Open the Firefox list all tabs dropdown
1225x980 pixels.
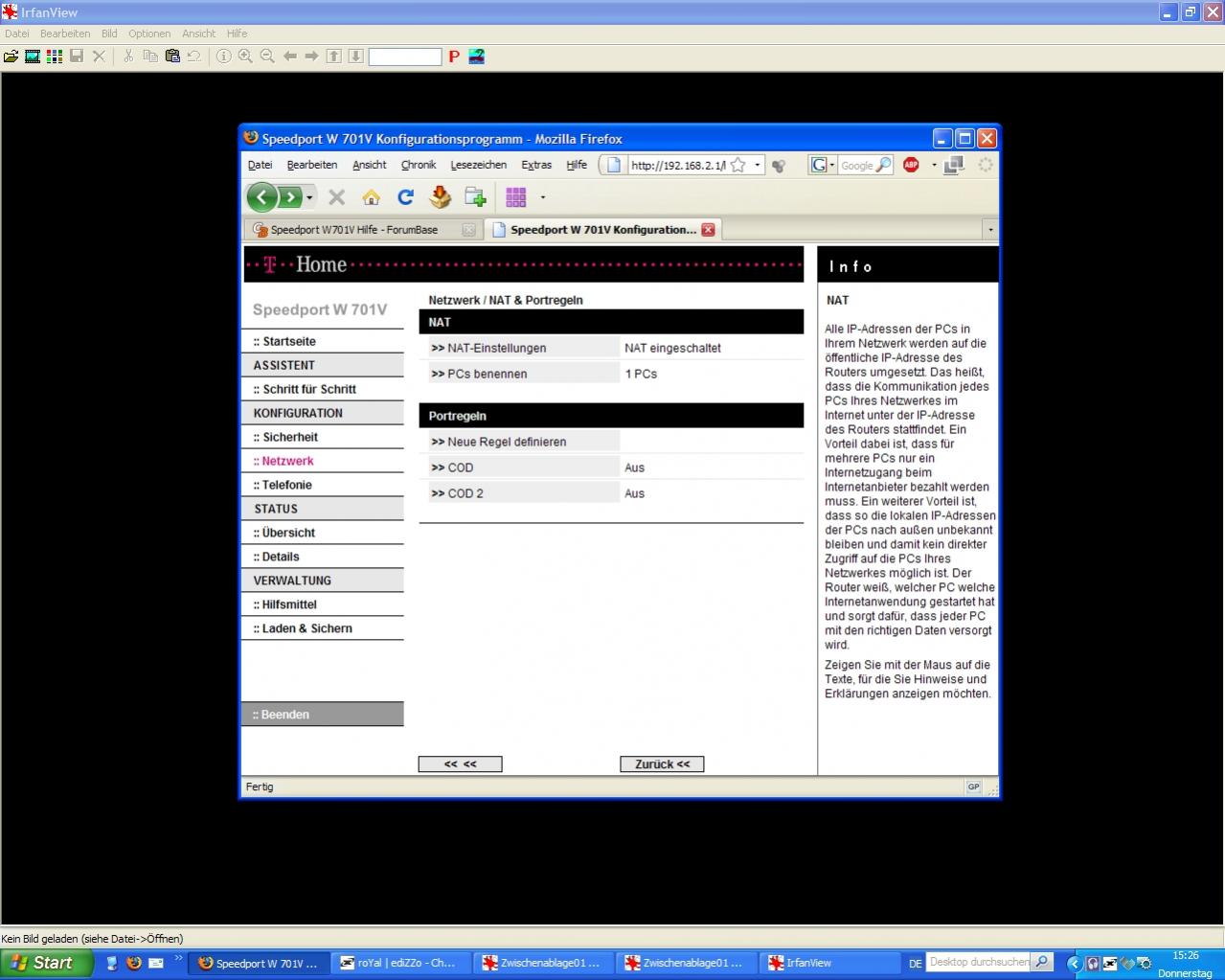(x=990, y=230)
